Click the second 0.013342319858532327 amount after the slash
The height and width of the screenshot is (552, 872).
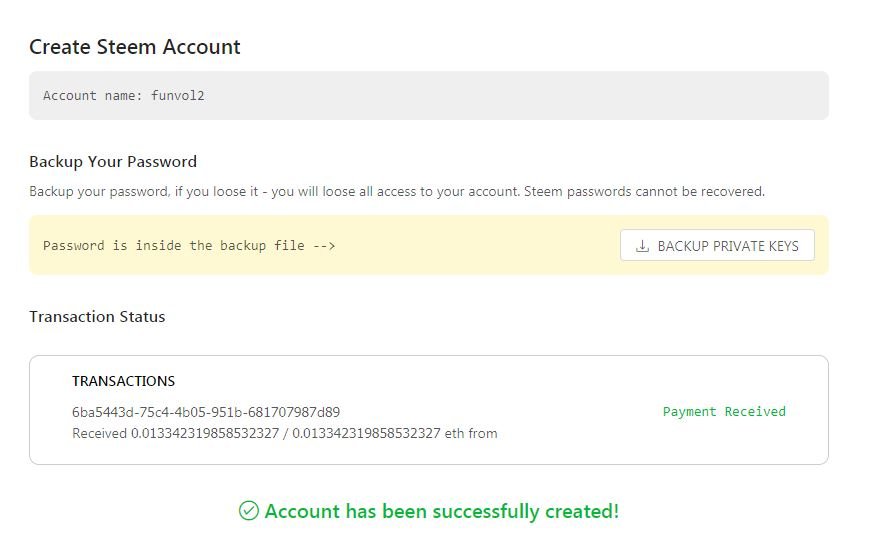point(366,434)
